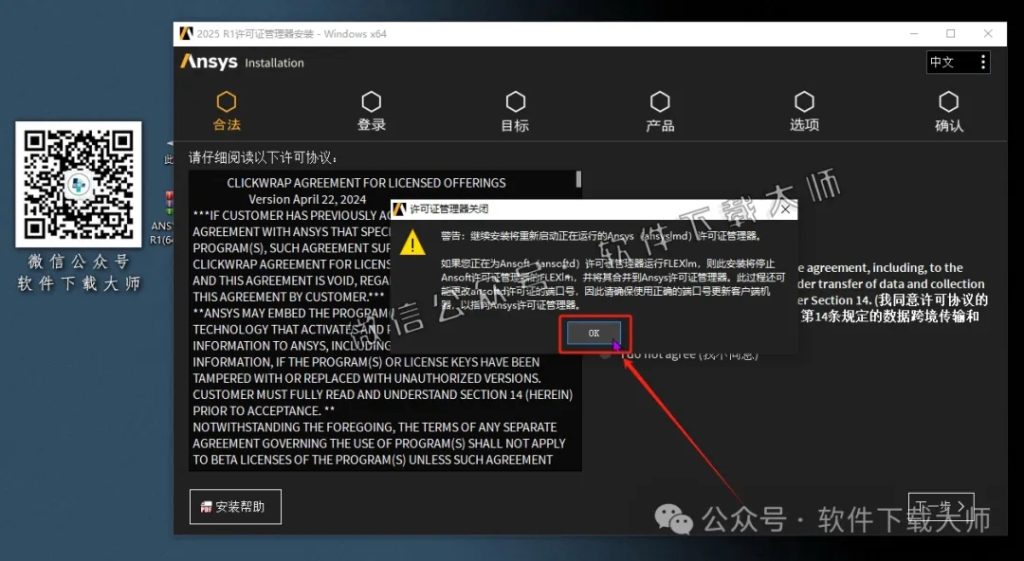
Task: Maximize the installer window
Action: [x=951, y=33]
